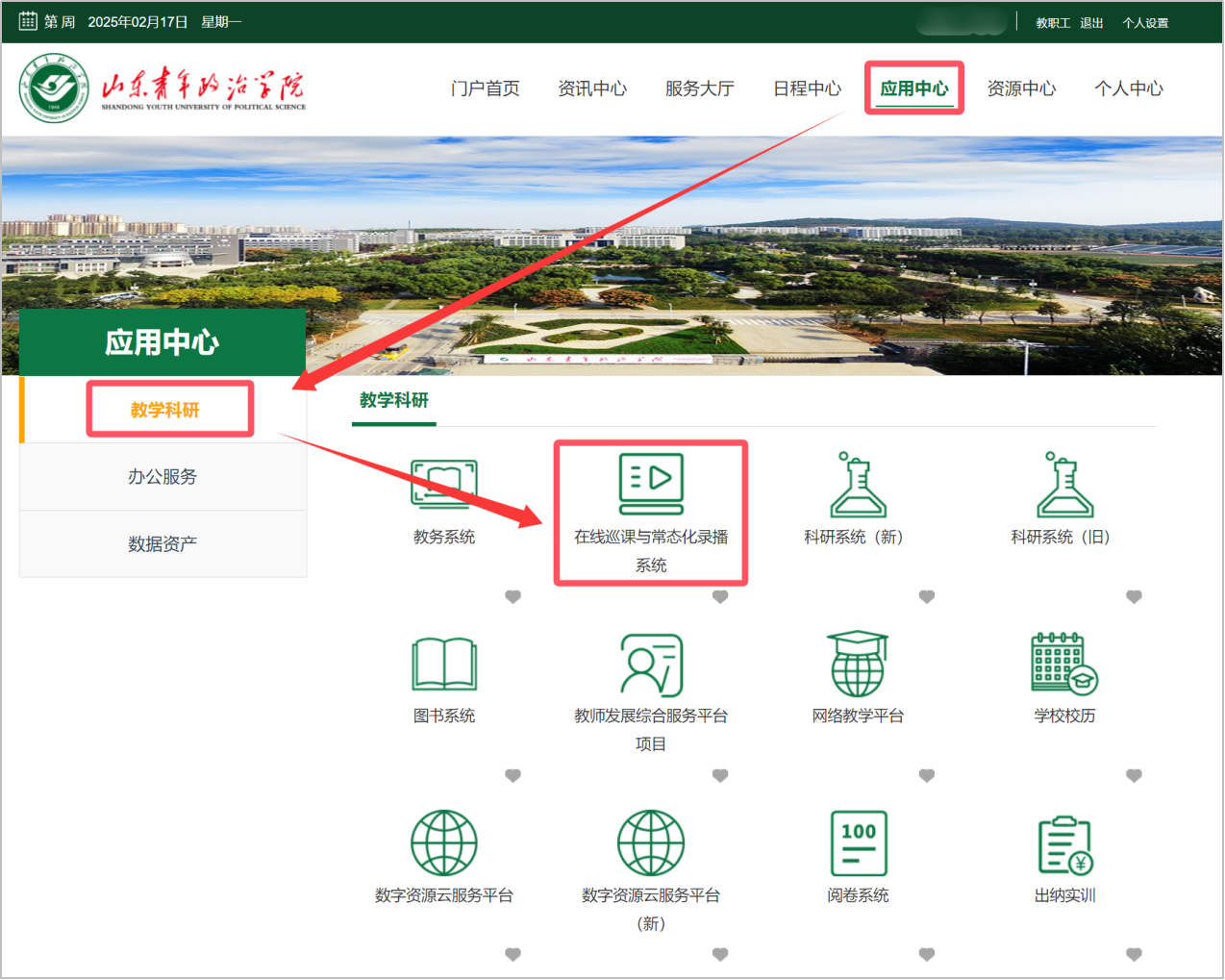This screenshot has width=1225, height=980.
Task: Toggle the heart under 科研系统（新）
Action: 927,597
